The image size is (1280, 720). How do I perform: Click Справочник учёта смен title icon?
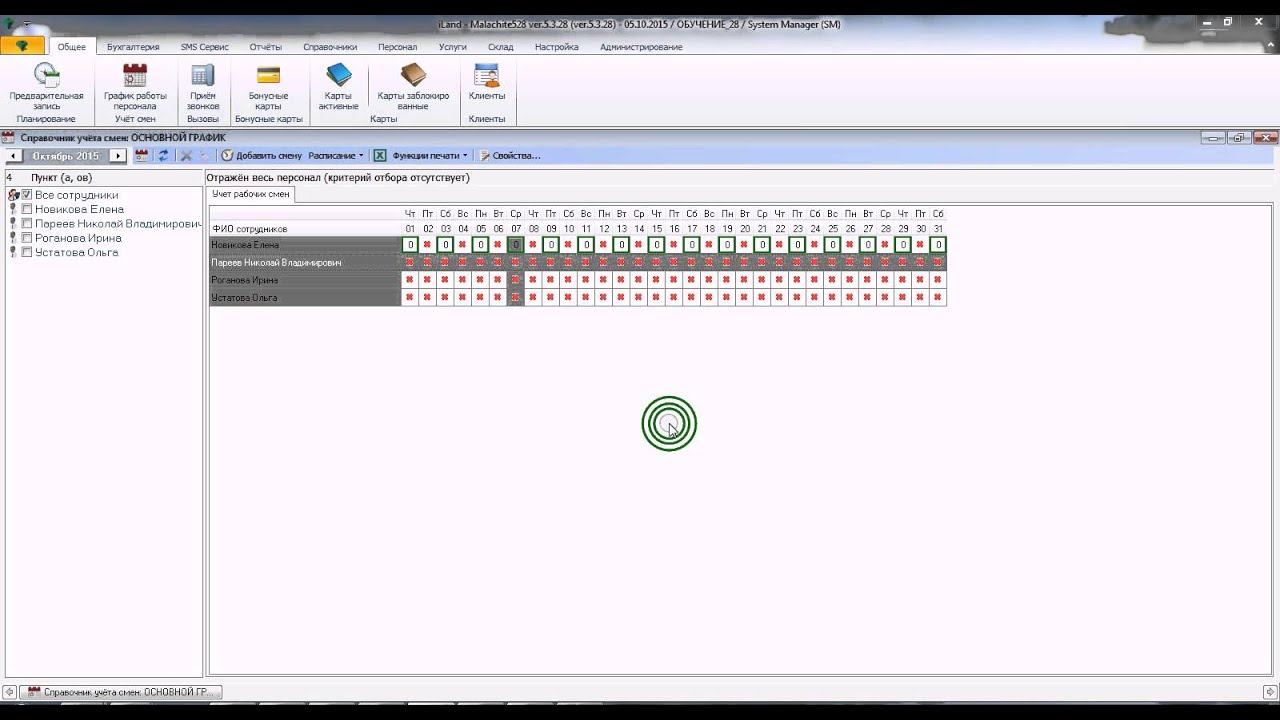8,137
